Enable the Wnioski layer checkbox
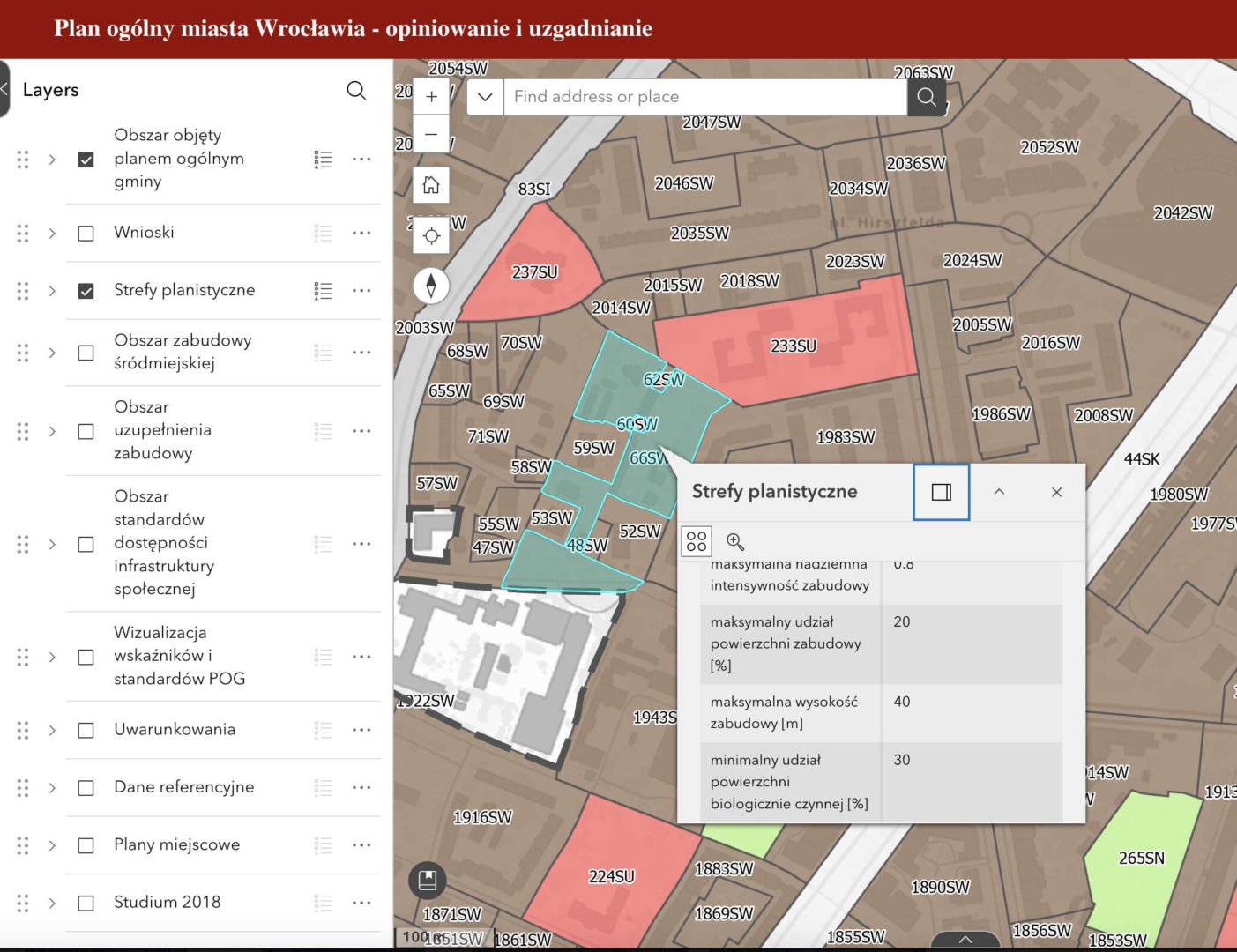The image size is (1237, 952). click(x=86, y=233)
